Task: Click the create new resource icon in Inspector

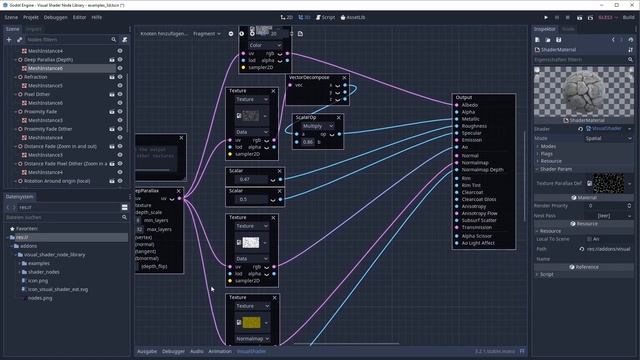Action: (538, 40)
